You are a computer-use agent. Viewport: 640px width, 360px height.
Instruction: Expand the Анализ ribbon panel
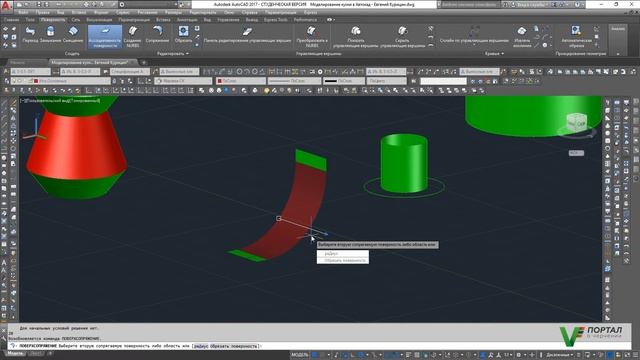pyautogui.click(x=618, y=41)
